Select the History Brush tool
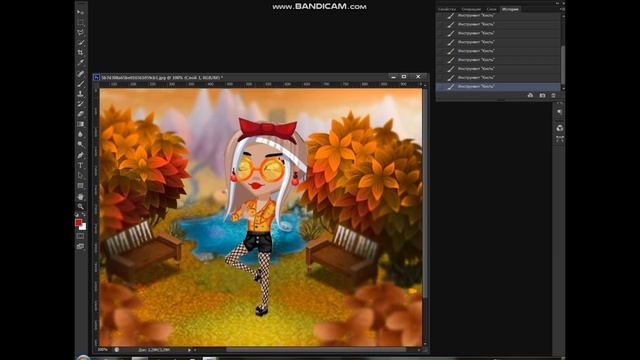 80,104
